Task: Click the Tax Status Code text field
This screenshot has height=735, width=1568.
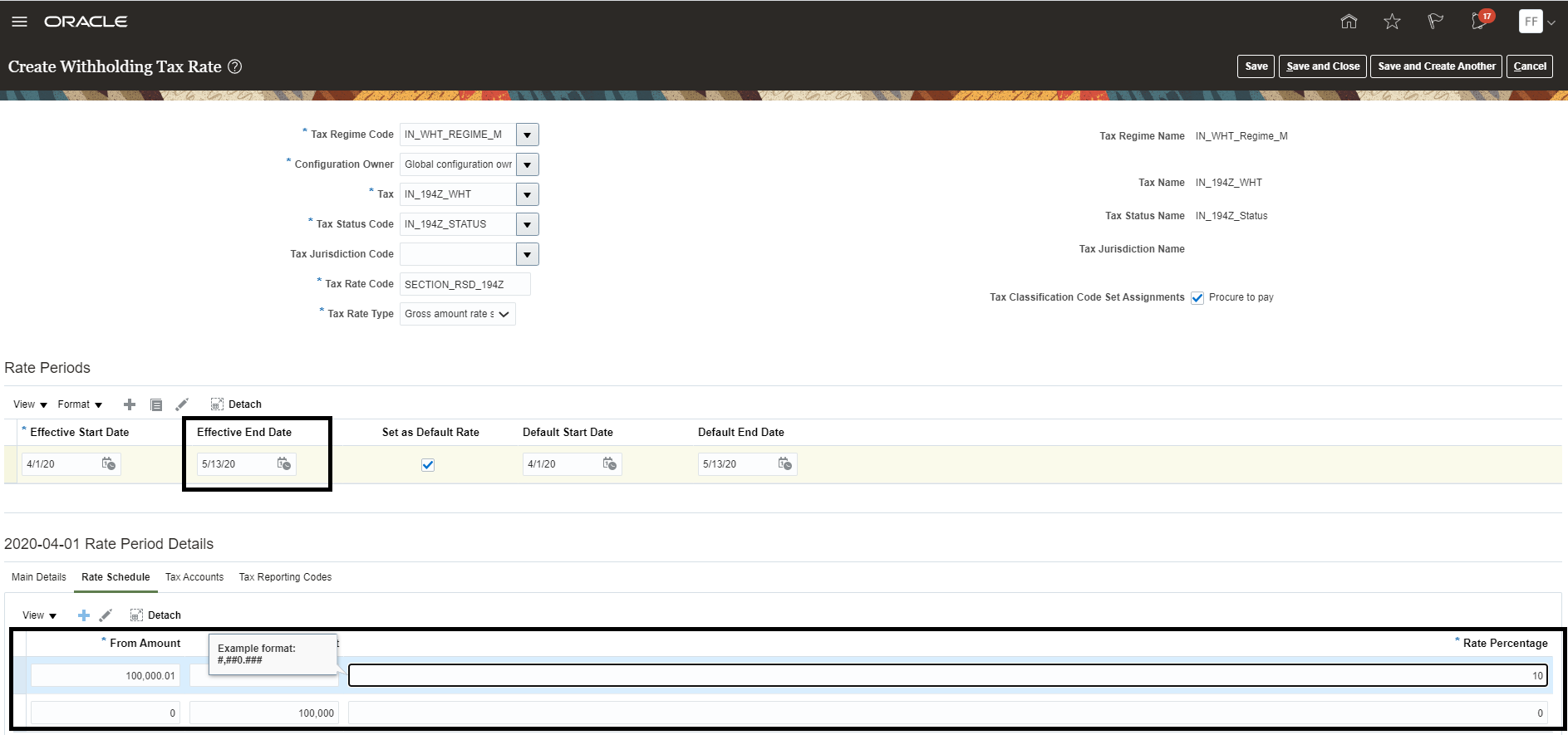Action: (458, 224)
